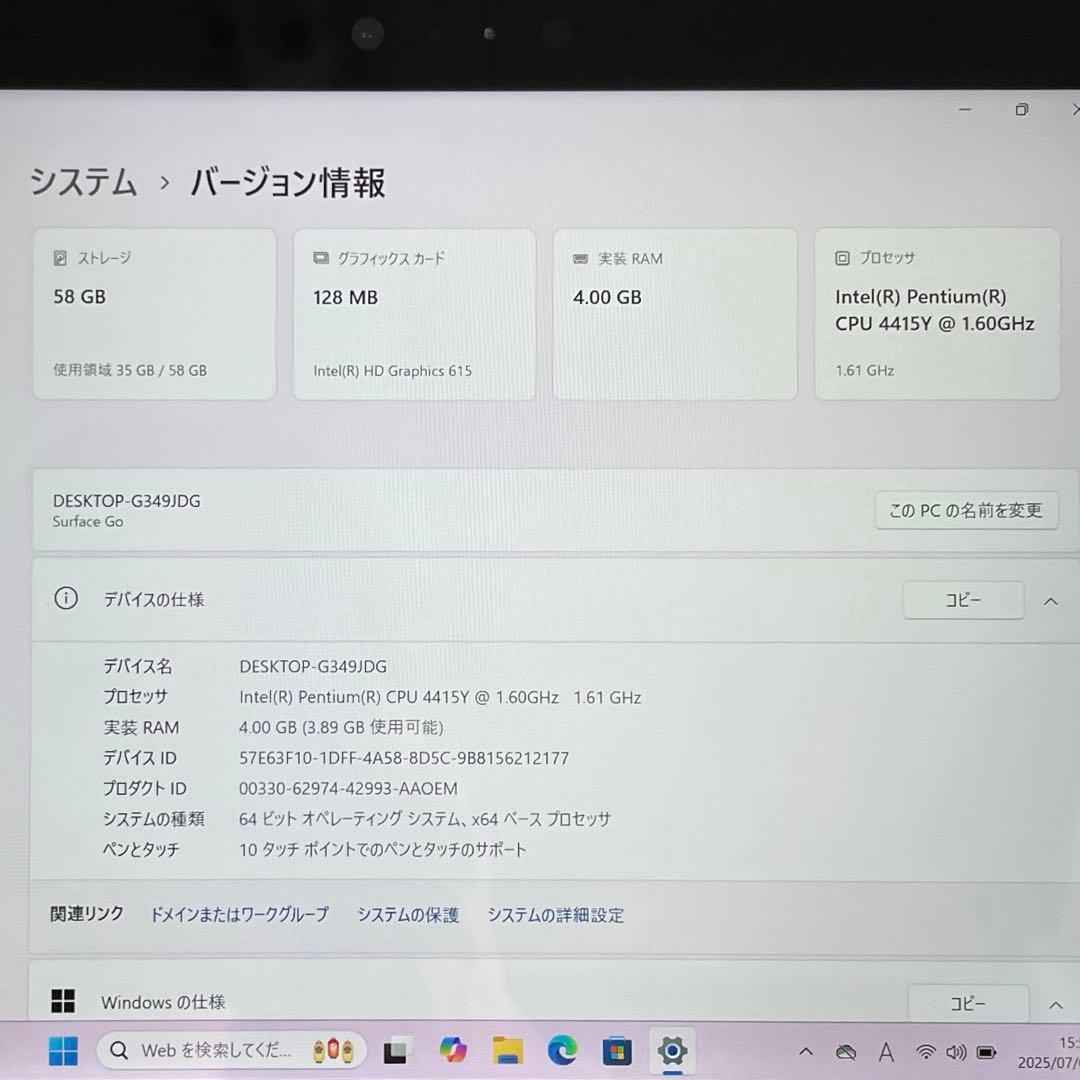Select device name value DESKTOP-G349JDG
This screenshot has width=1080, height=1080.
(313, 667)
